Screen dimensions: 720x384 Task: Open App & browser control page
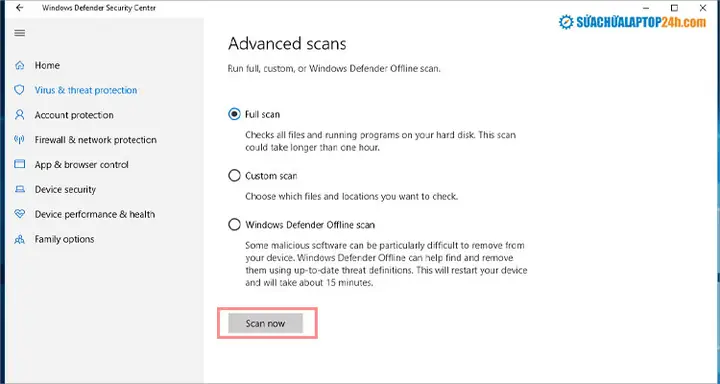point(82,164)
